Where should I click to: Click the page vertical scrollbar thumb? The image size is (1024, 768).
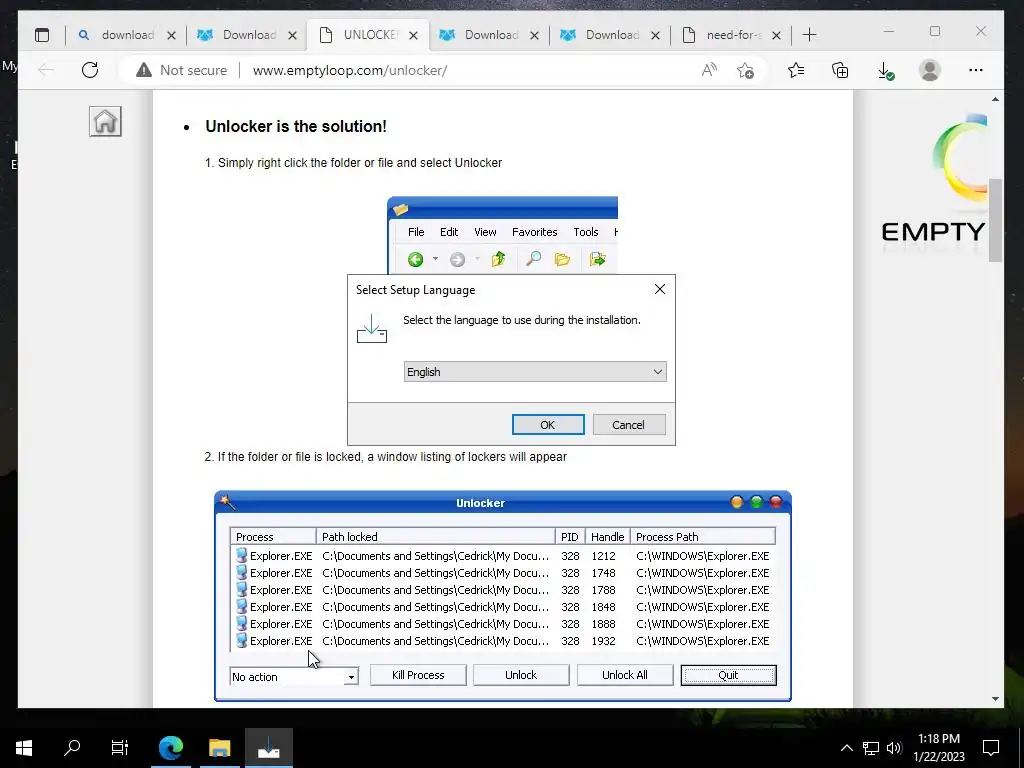click(x=995, y=220)
